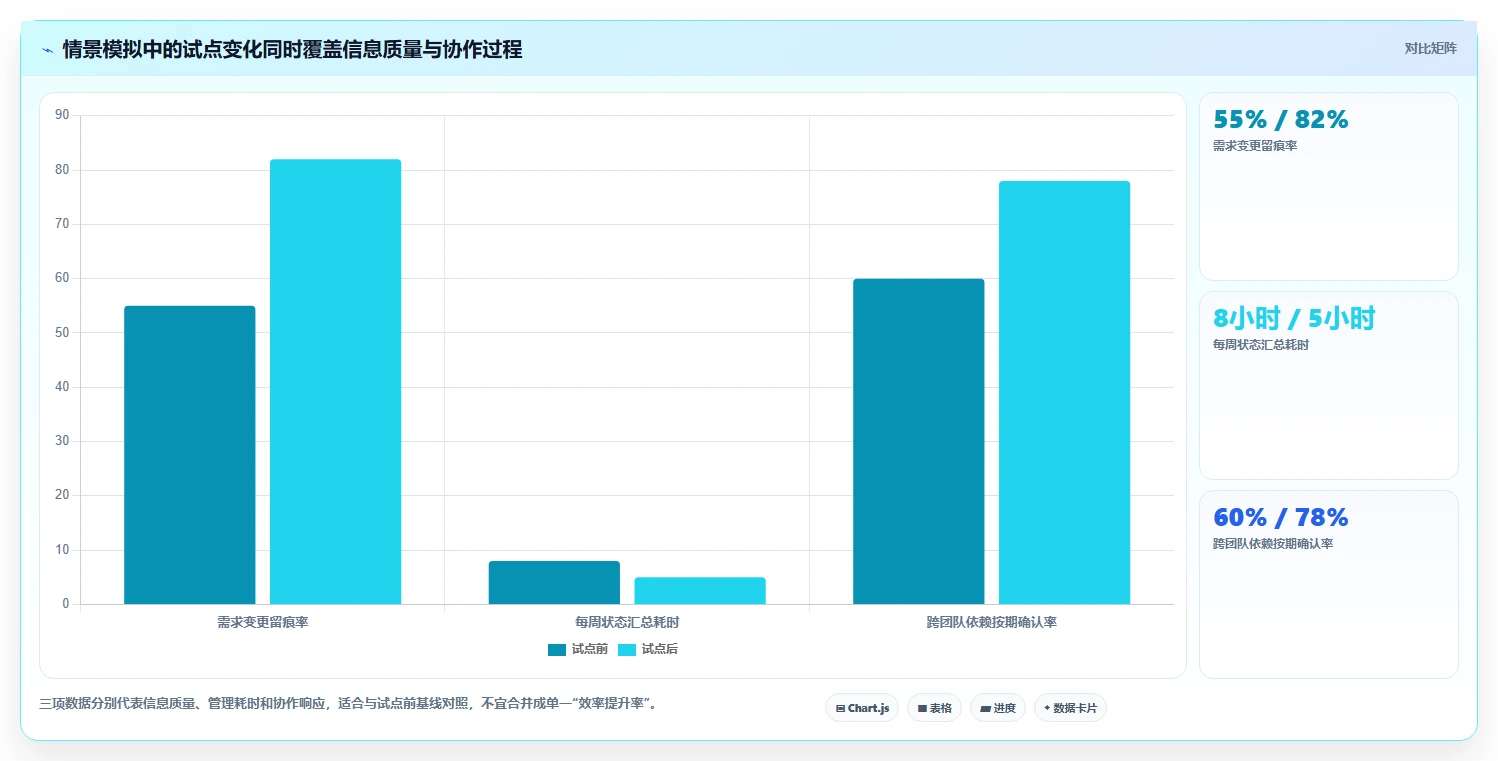The height and width of the screenshot is (761, 1498).
Task: Click the y-axis value 10
Action: click(62, 550)
